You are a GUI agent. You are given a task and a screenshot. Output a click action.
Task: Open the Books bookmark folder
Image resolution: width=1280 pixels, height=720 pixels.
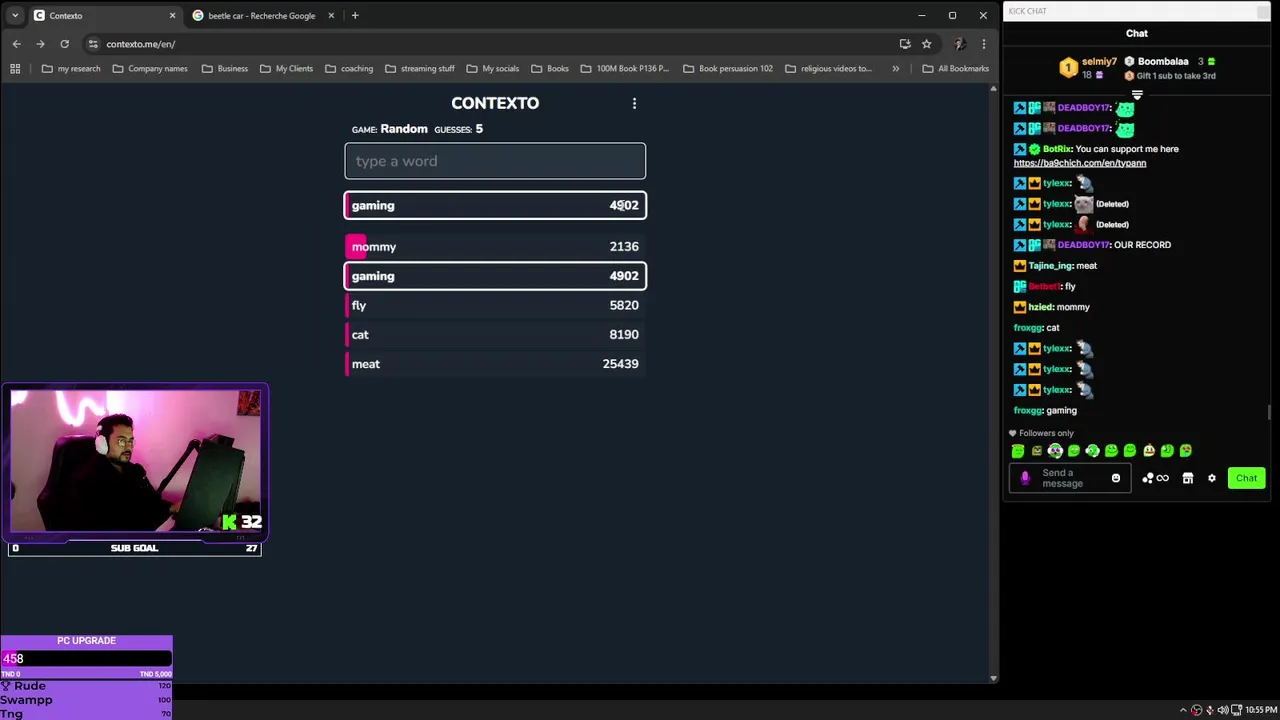click(x=550, y=68)
